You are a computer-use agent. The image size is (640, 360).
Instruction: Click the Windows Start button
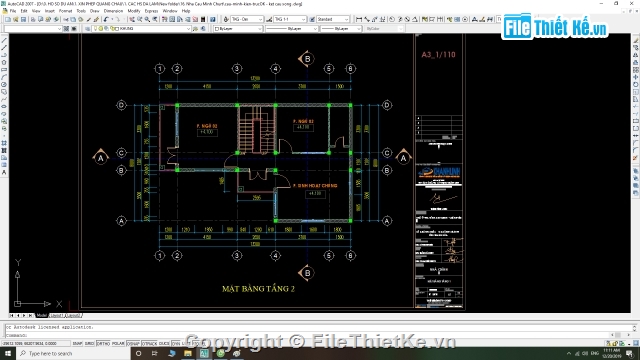click(x=8, y=353)
